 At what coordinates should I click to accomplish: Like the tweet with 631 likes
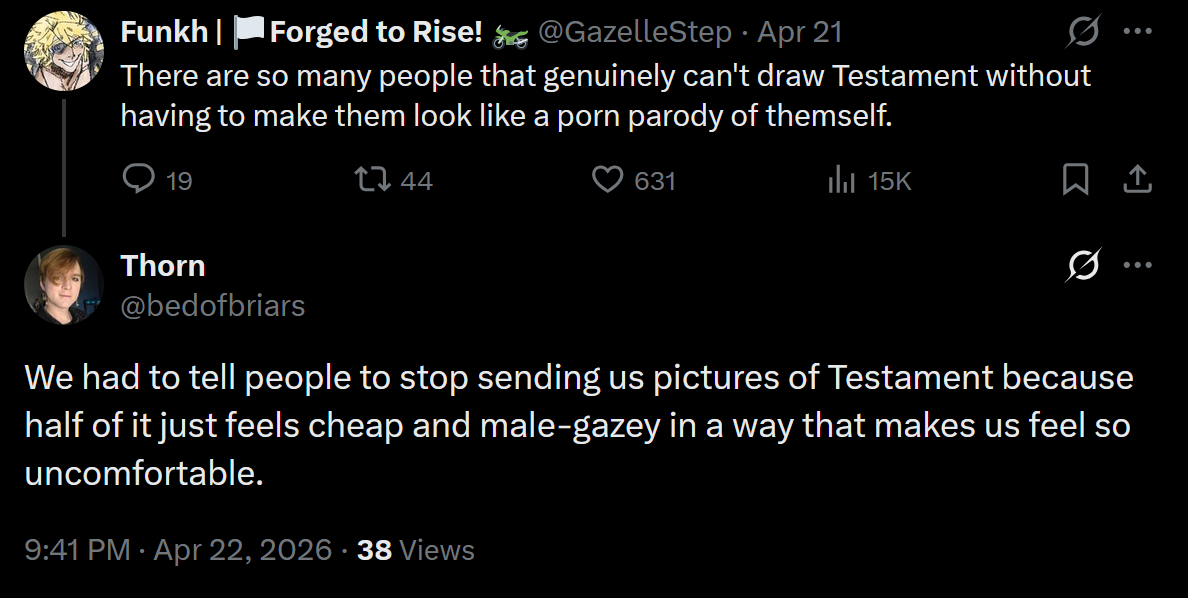(607, 179)
